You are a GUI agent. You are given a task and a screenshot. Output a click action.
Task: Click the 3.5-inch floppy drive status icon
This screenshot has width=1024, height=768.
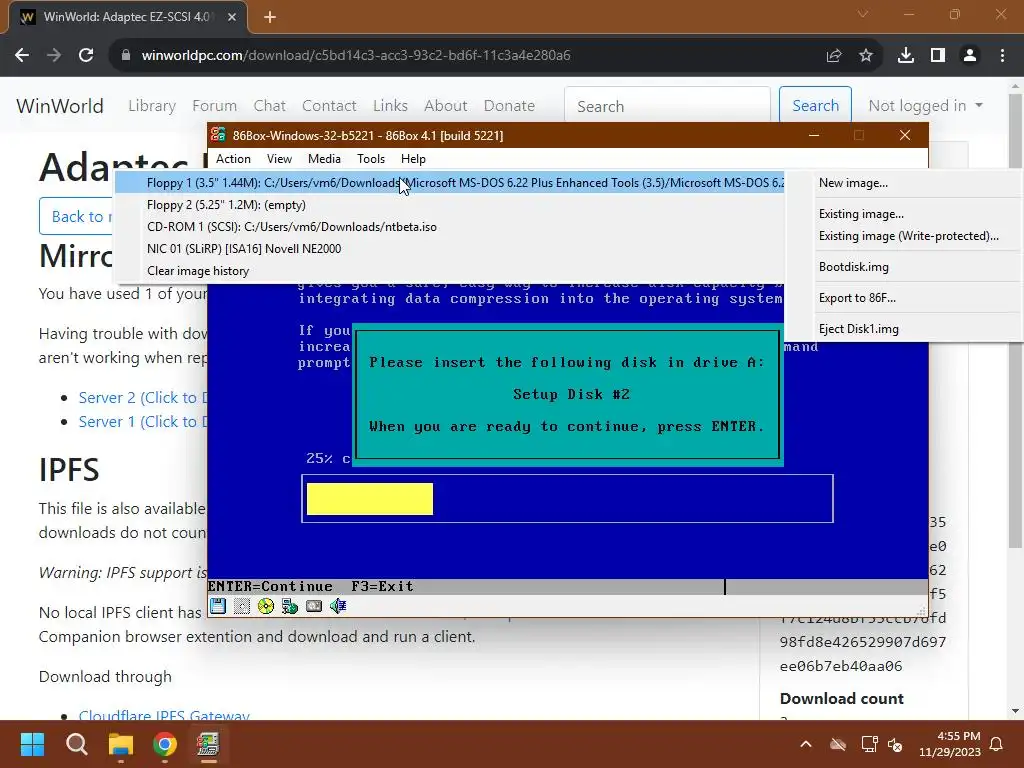pyautogui.click(x=218, y=606)
